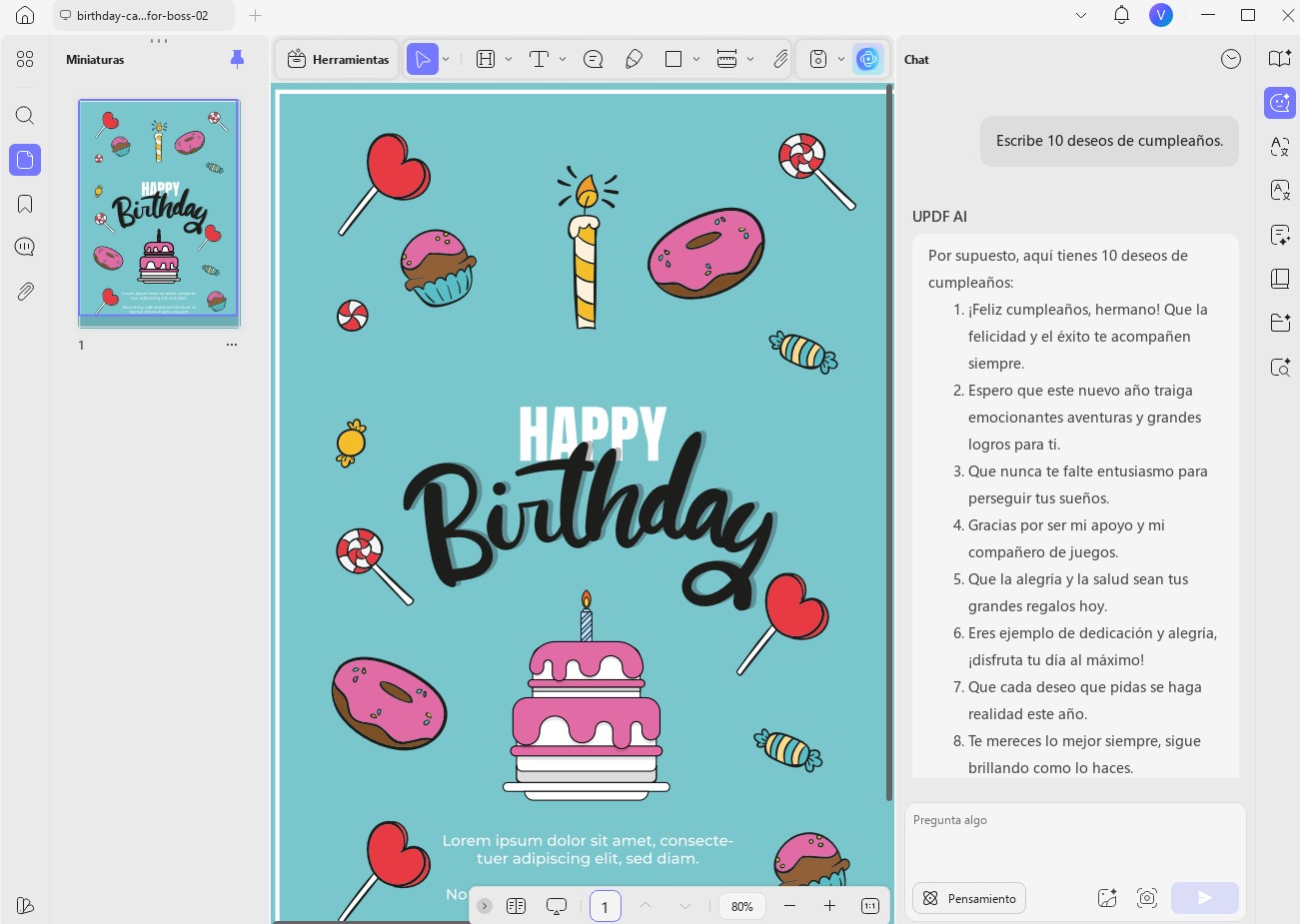Viewport: 1300px width, 924px height.
Task: Click the document vertical scrollbar
Action: 889,445
